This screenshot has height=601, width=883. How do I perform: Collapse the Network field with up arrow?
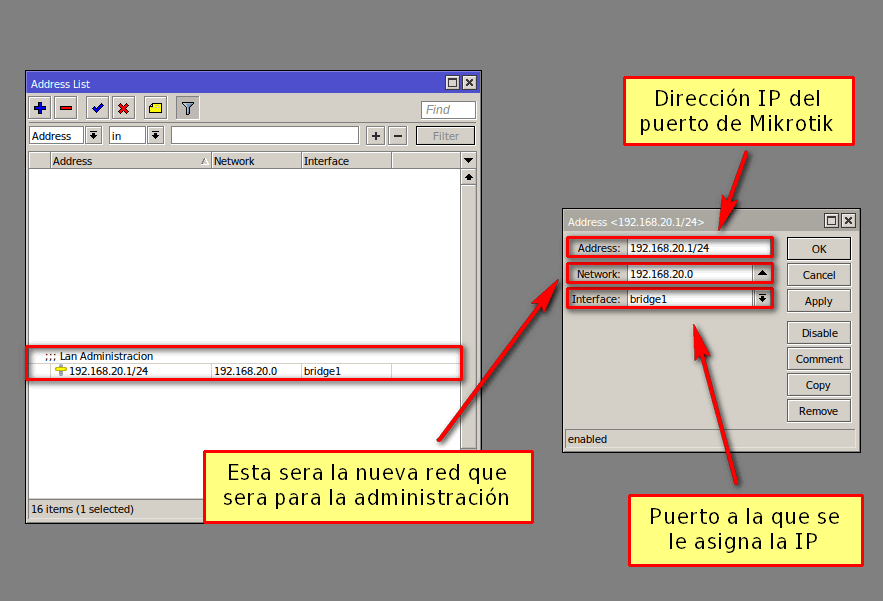762,273
